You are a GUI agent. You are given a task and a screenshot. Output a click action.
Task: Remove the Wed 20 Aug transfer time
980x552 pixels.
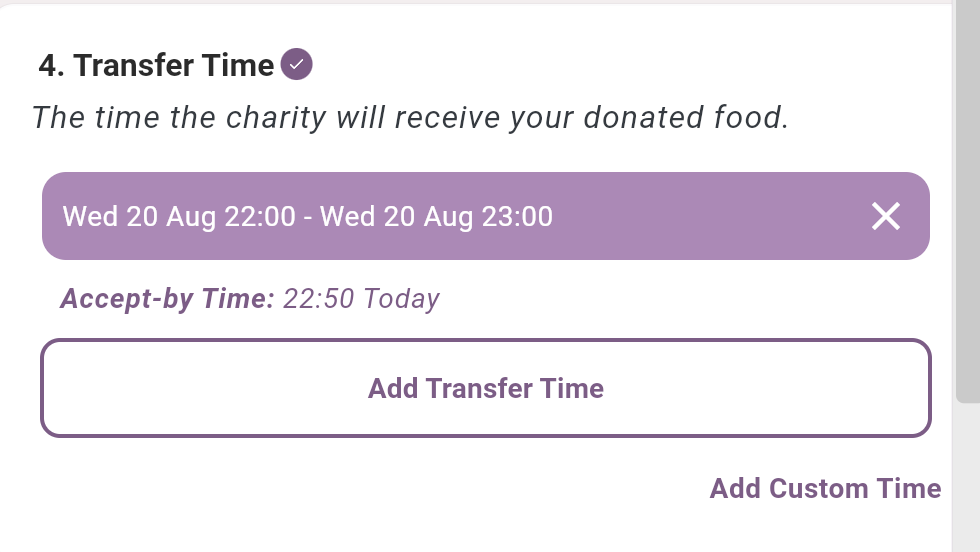(886, 216)
